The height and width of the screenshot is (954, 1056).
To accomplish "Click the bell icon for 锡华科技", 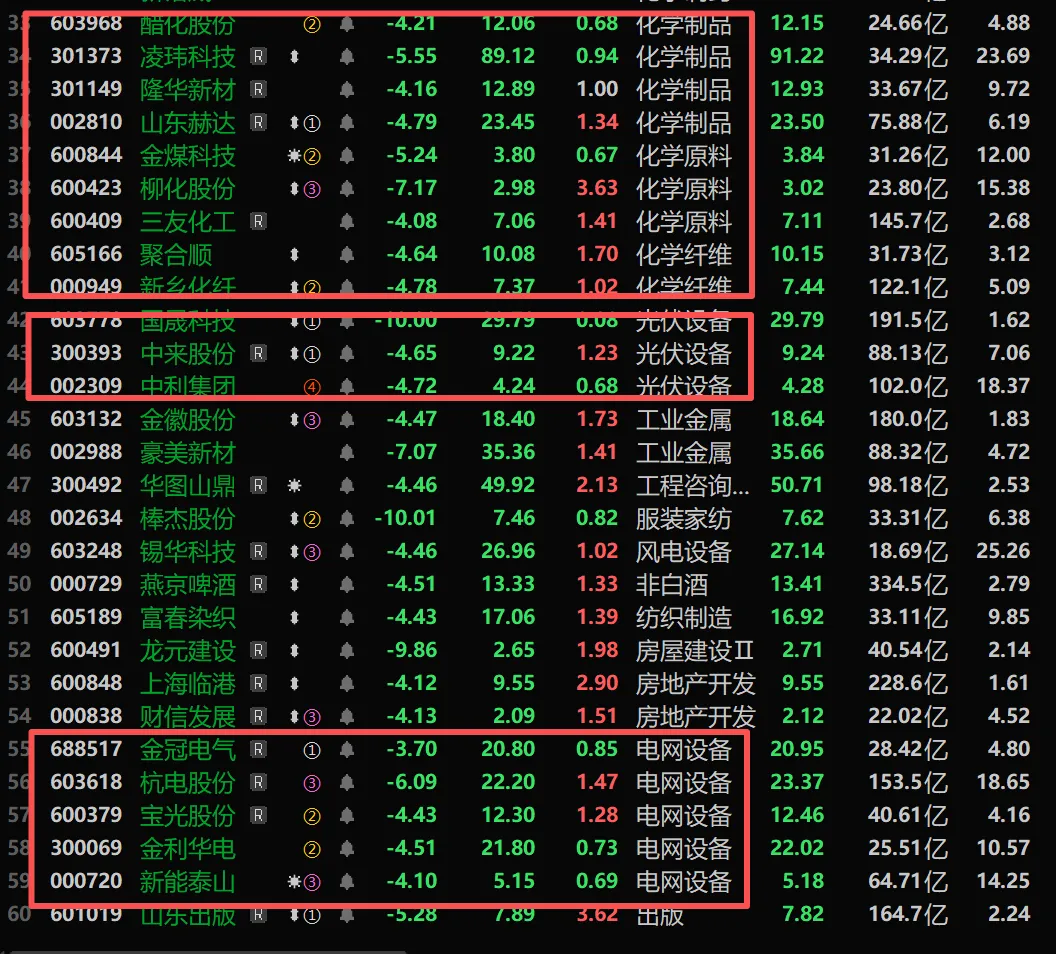I will point(347,551).
